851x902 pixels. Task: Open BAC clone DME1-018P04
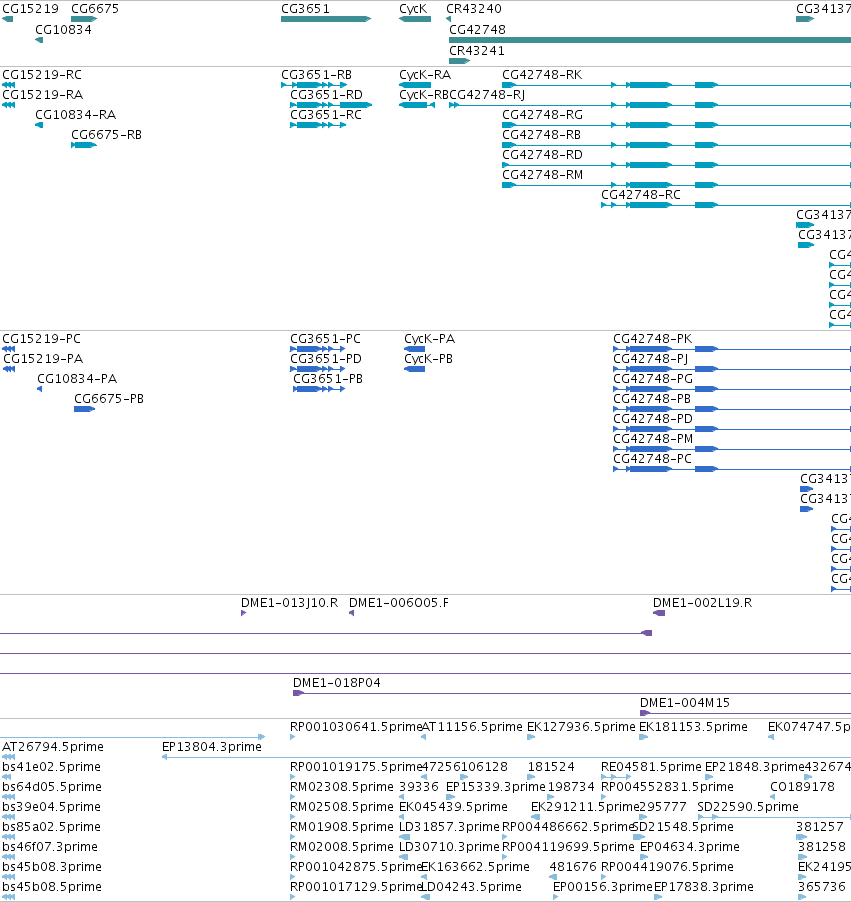tap(337, 683)
